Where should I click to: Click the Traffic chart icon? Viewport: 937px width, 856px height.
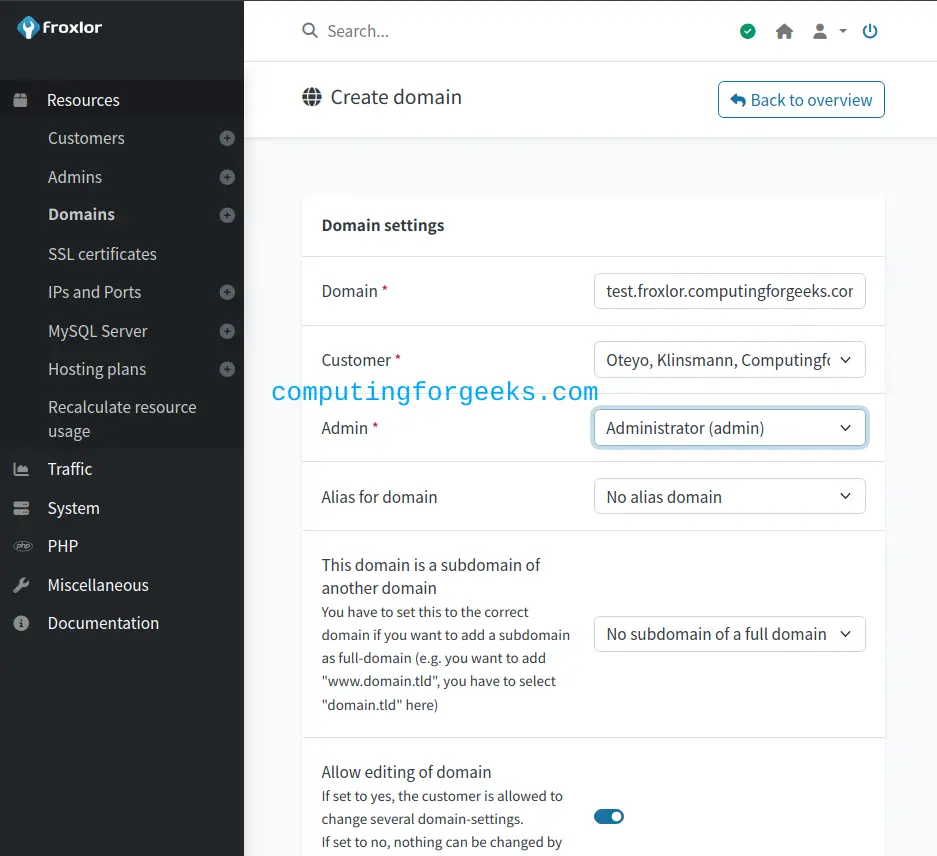pyautogui.click(x=21, y=469)
